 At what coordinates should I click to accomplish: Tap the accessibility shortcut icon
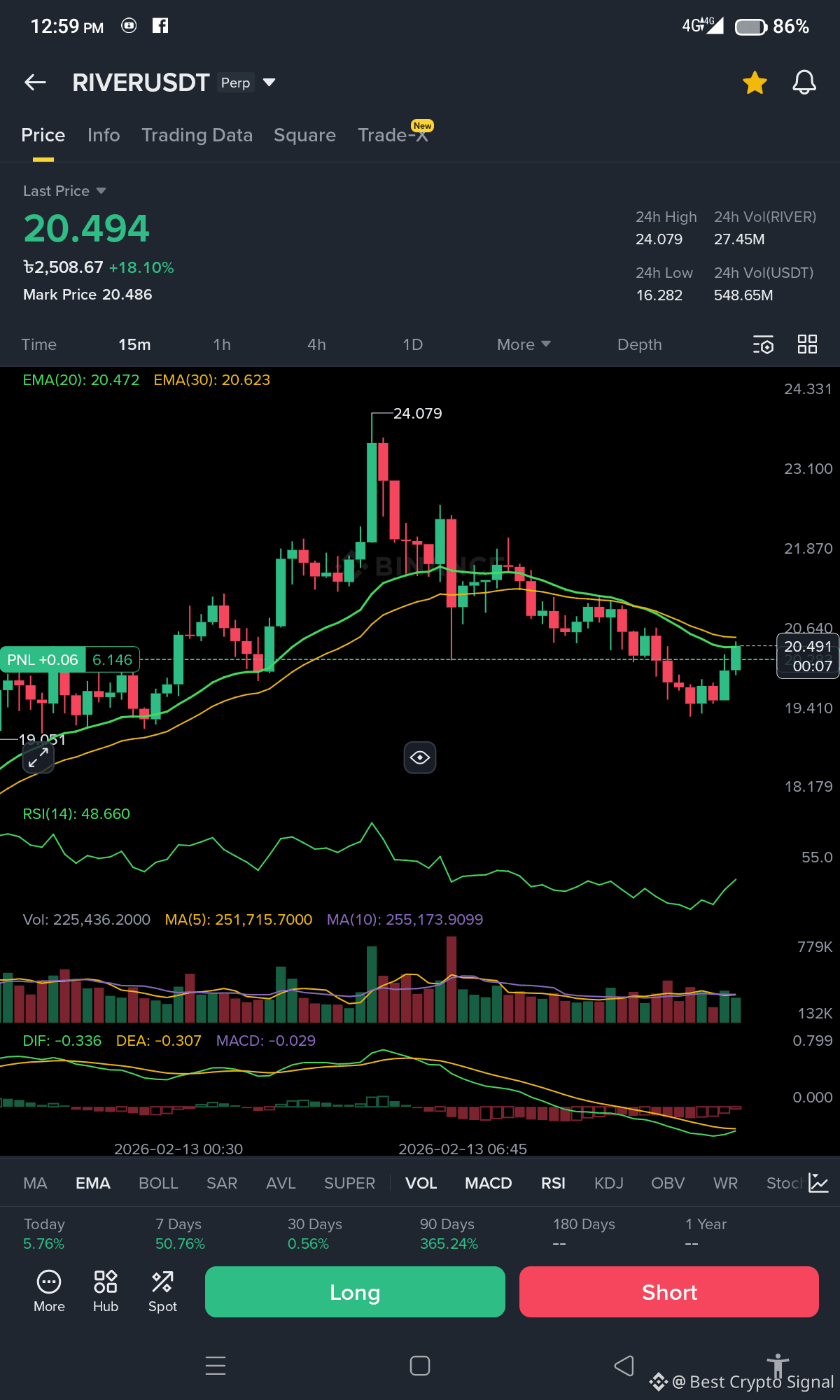[778, 1367]
